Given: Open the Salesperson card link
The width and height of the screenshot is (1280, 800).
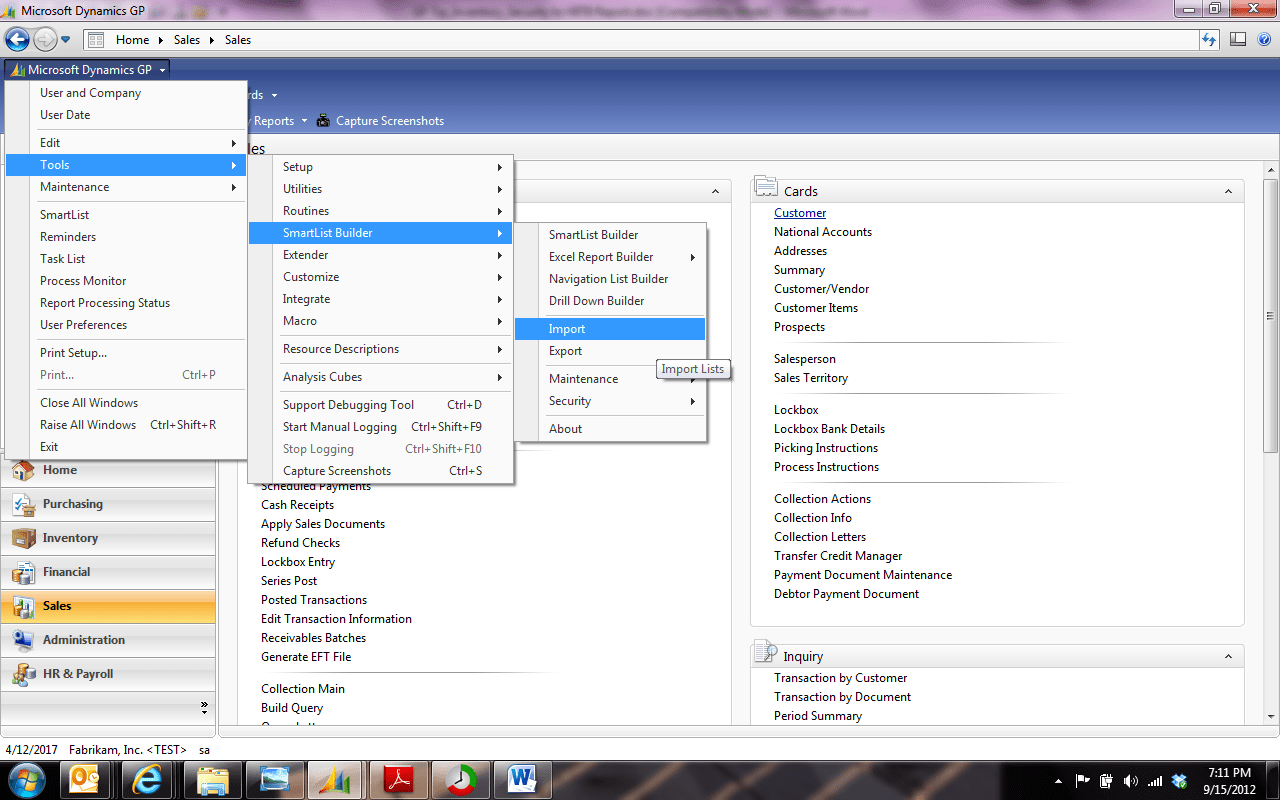Looking at the screenshot, I should (x=805, y=359).
